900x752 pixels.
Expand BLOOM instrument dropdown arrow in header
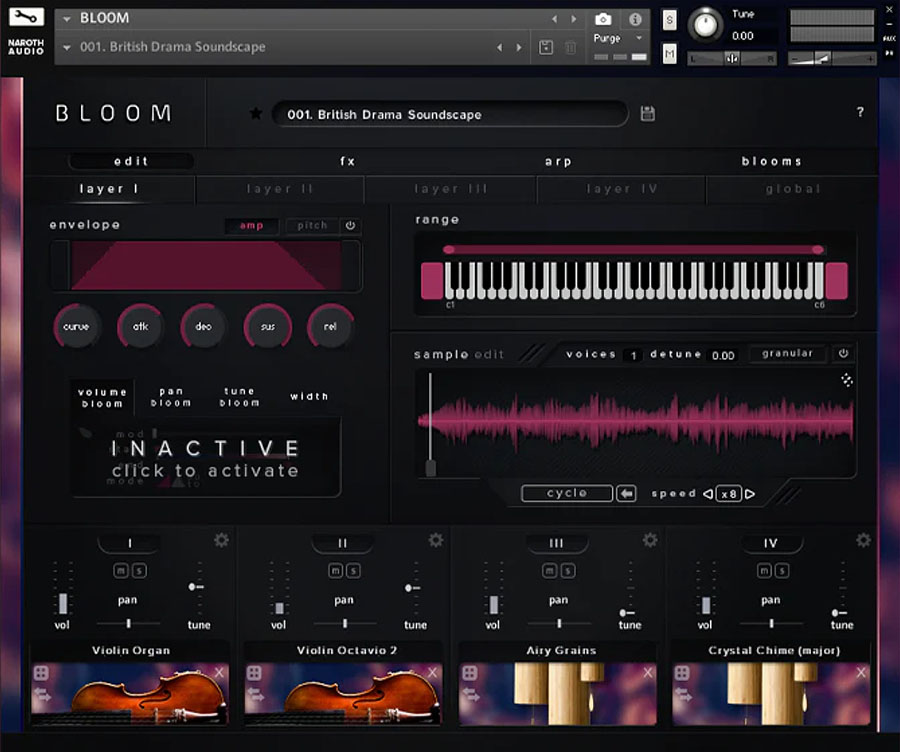point(67,19)
